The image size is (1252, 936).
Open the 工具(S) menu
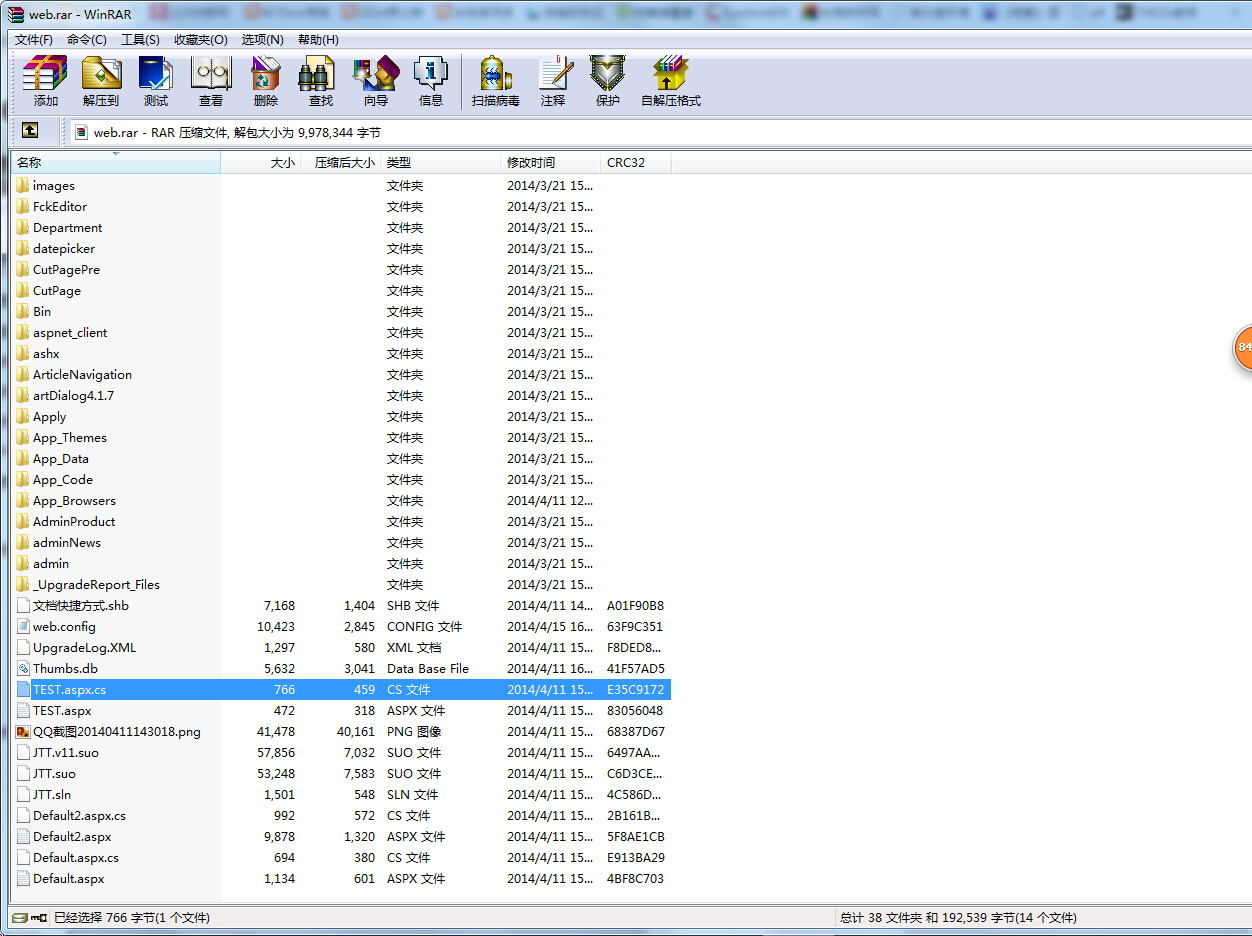click(140, 39)
